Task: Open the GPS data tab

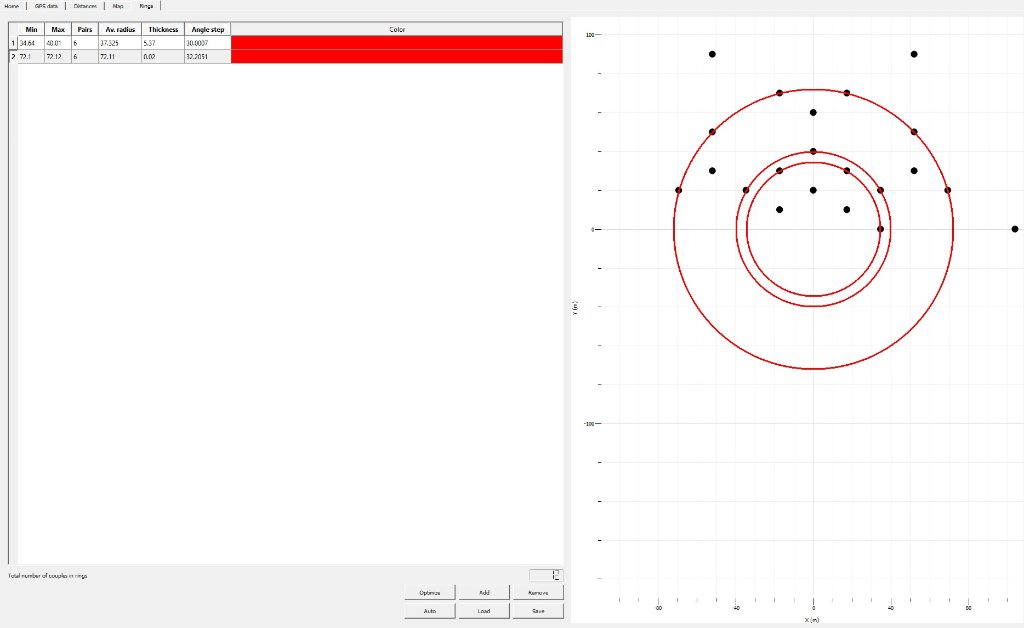Action: pyautogui.click(x=46, y=6)
